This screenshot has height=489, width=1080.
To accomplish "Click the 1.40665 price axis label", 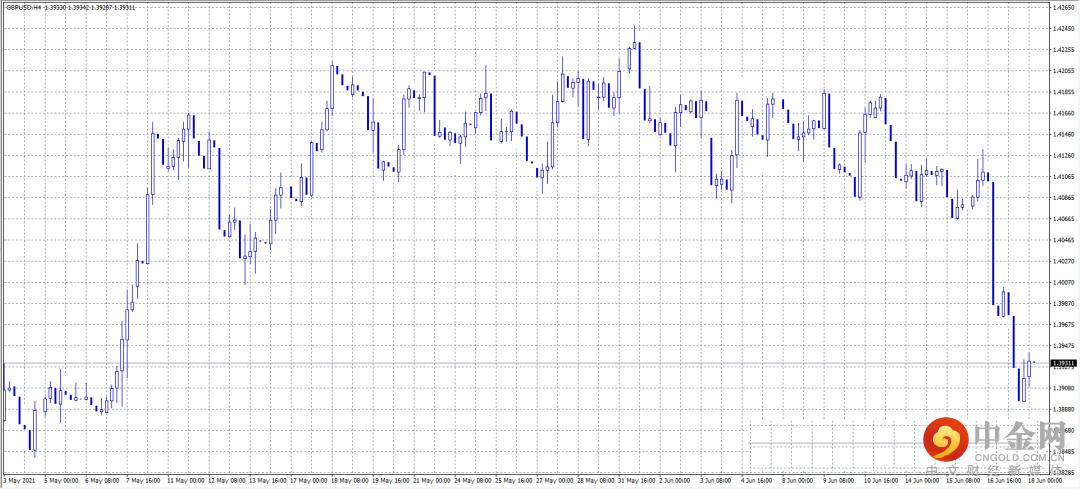I will [1061, 219].
